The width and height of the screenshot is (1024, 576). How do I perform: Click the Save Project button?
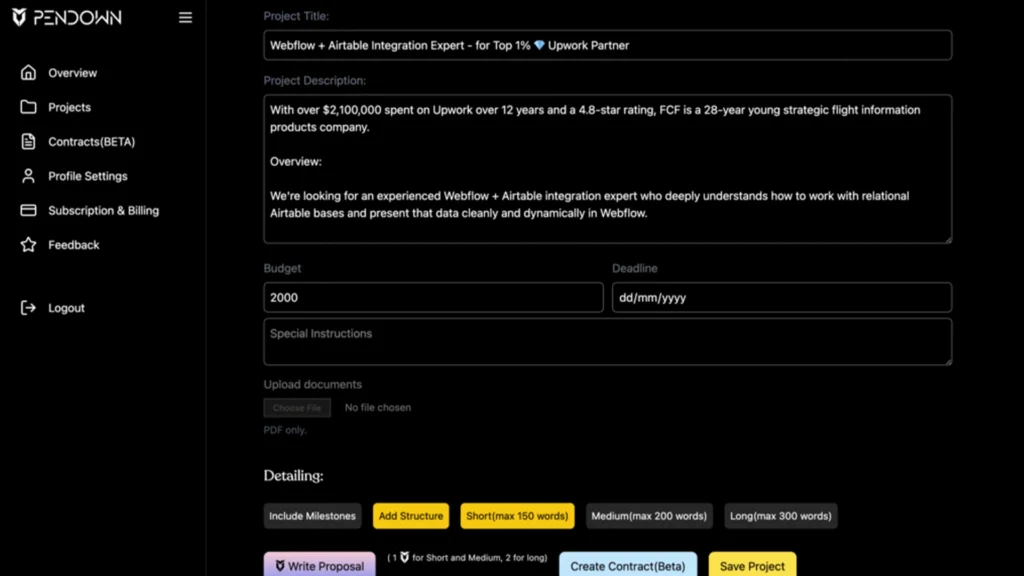click(x=752, y=565)
